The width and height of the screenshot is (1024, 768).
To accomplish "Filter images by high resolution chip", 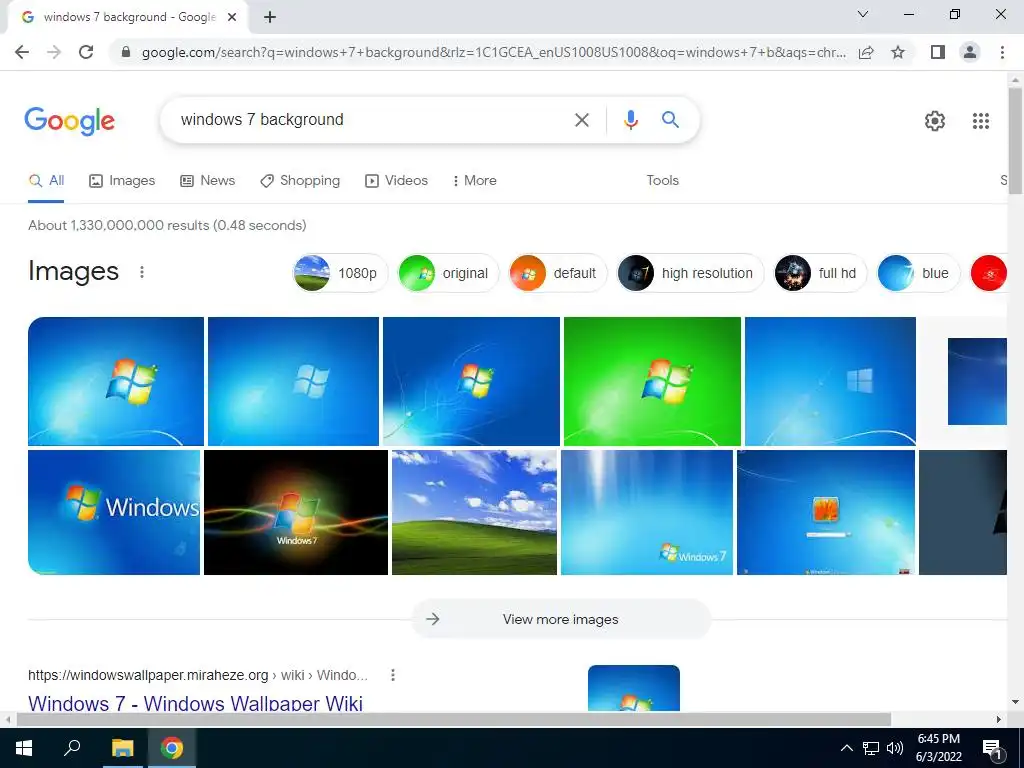I will tap(690, 273).
